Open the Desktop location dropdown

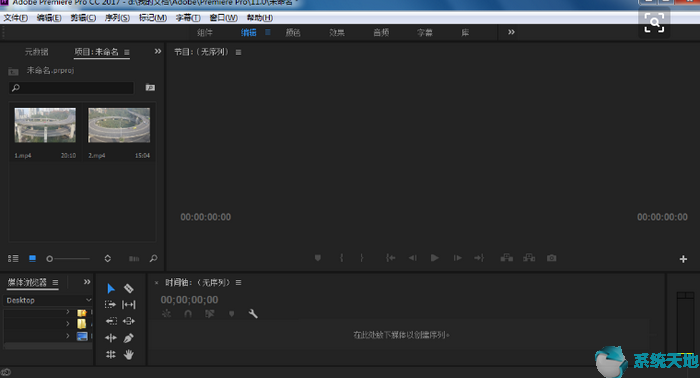pos(48,300)
